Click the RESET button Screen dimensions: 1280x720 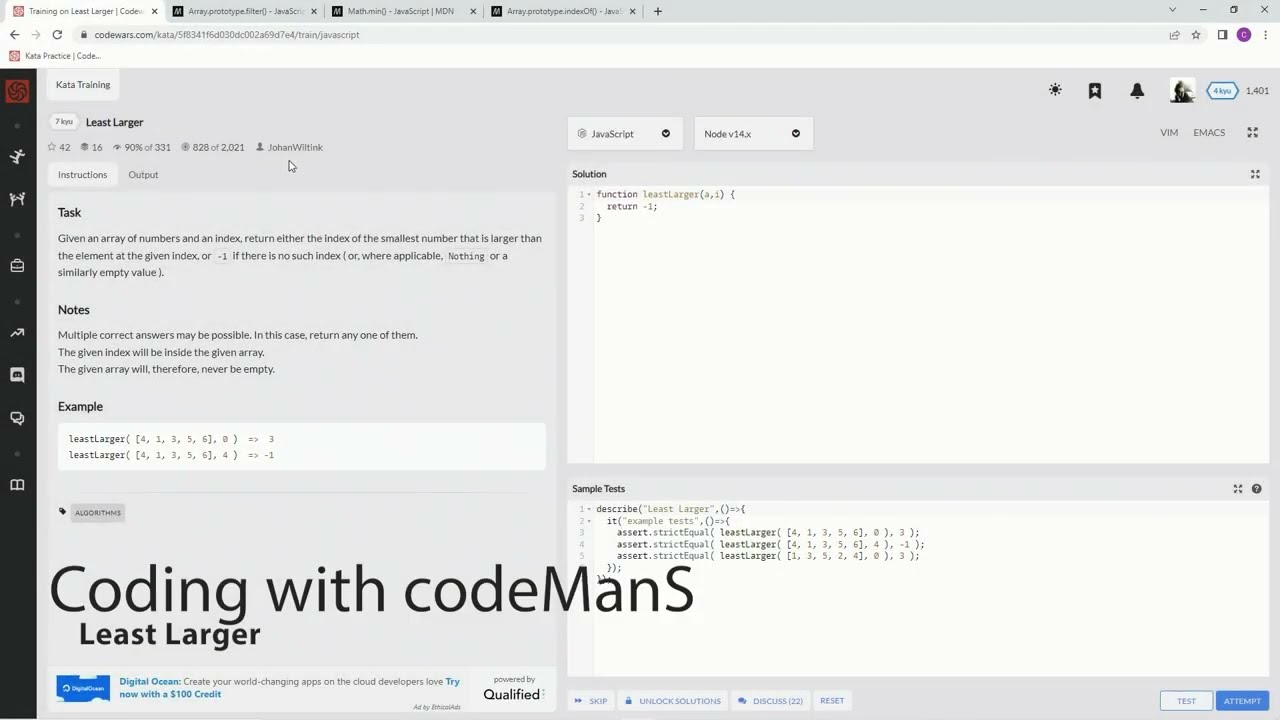(x=832, y=701)
